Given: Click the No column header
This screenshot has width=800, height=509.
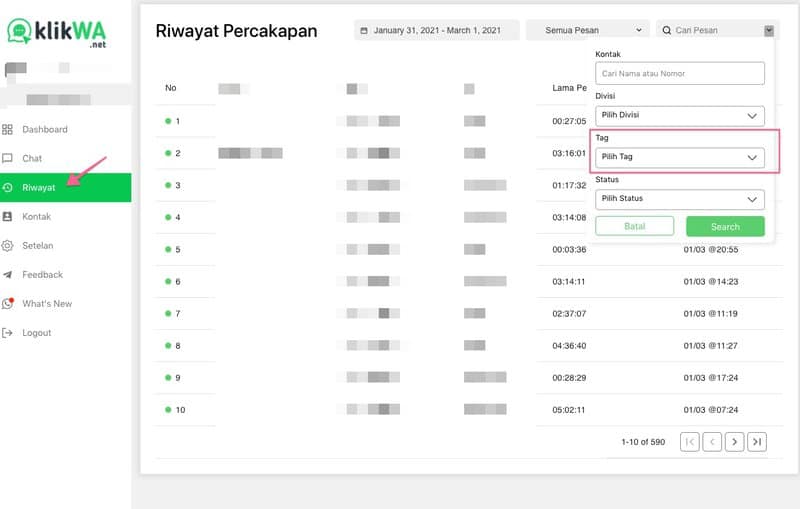Looking at the screenshot, I should click(170, 88).
